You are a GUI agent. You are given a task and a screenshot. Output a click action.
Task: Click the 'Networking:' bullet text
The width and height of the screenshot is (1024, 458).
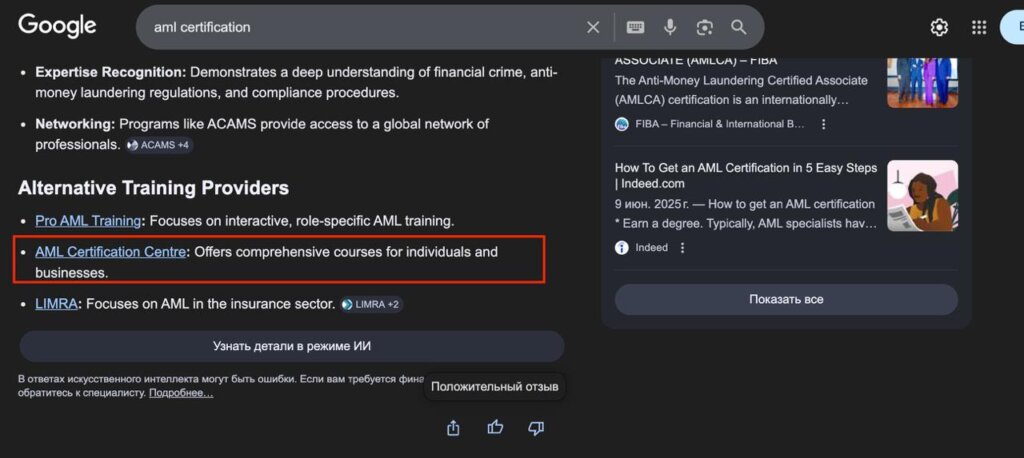pos(75,124)
